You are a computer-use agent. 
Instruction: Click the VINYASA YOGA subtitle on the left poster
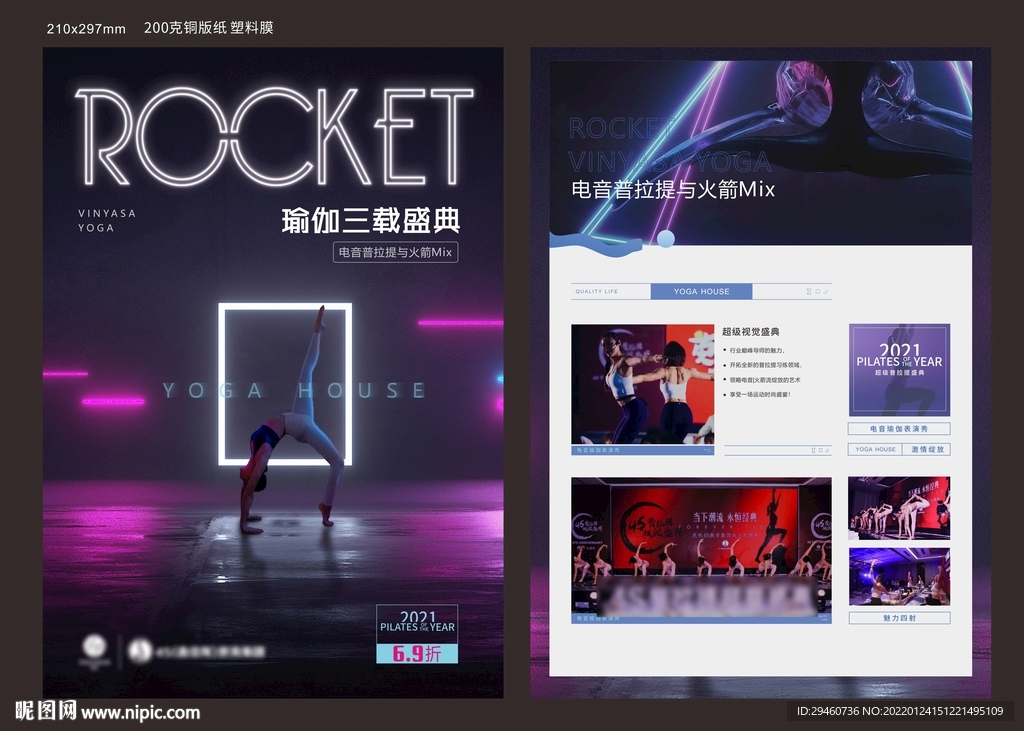(x=106, y=220)
